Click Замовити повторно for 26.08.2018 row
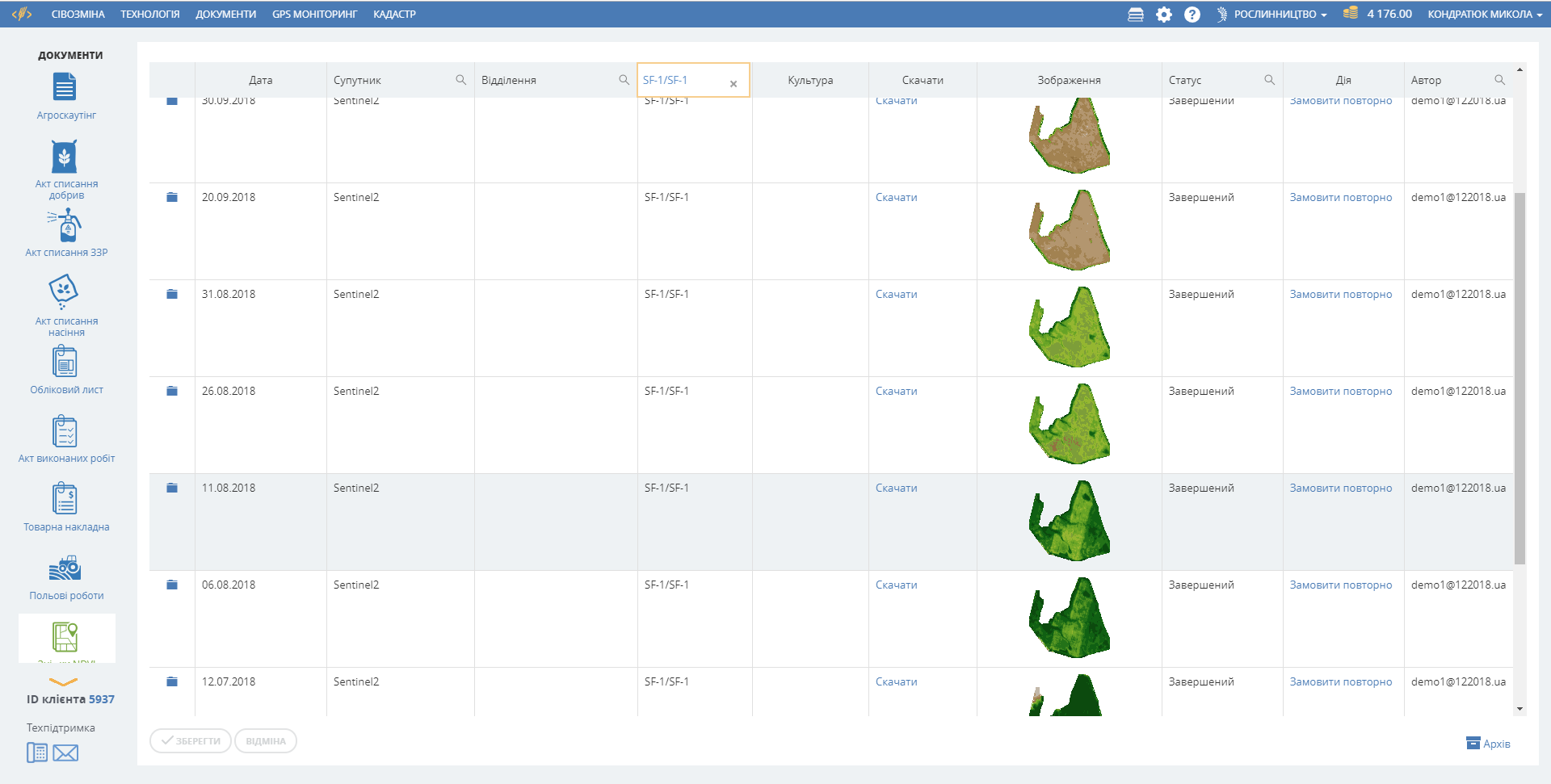1551x784 pixels. (x=1340, y=392)
